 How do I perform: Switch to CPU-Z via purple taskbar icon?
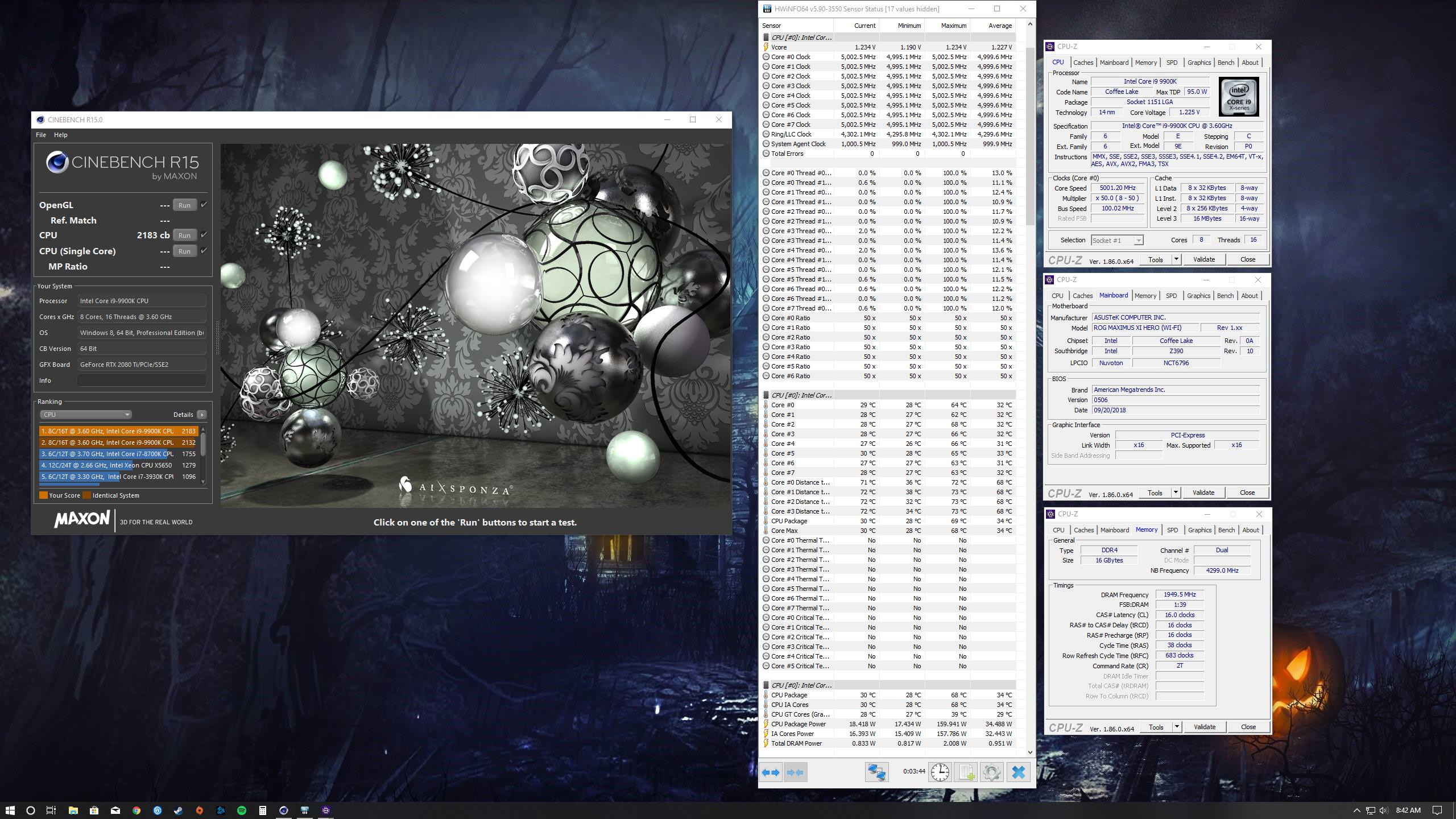pyautogui.click(x=326, y=810)
